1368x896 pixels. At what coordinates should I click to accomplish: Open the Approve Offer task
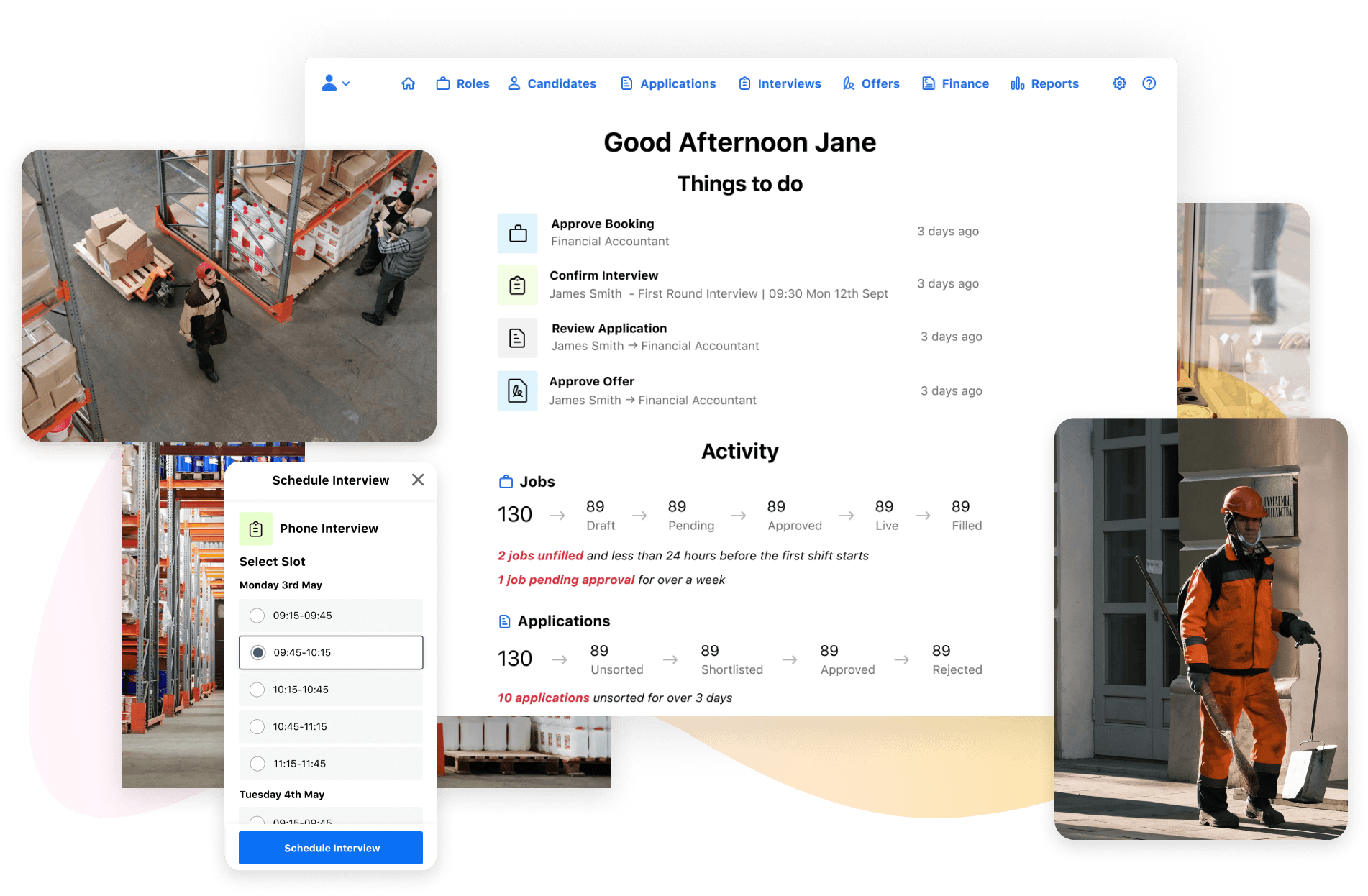coord(739,391)
